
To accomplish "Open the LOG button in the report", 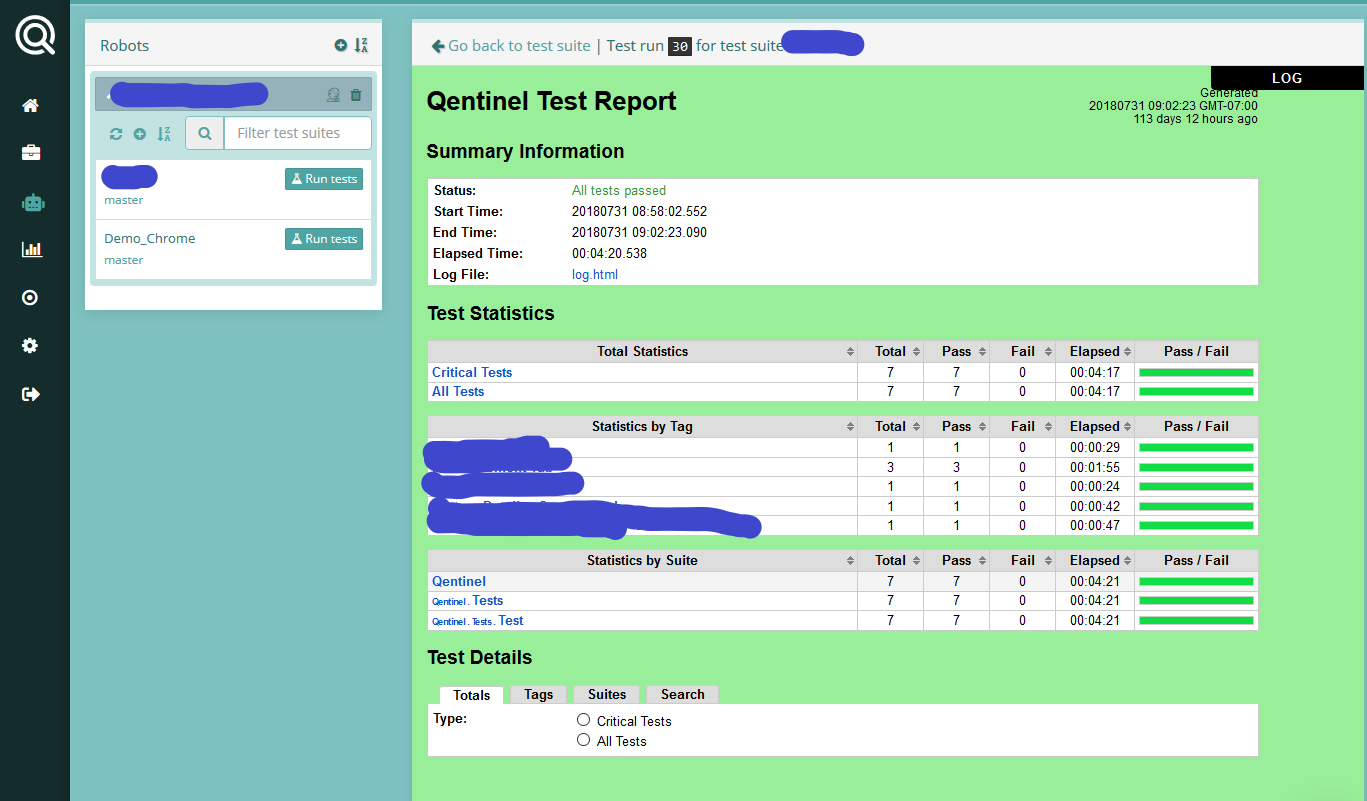I will point(1287,78).
